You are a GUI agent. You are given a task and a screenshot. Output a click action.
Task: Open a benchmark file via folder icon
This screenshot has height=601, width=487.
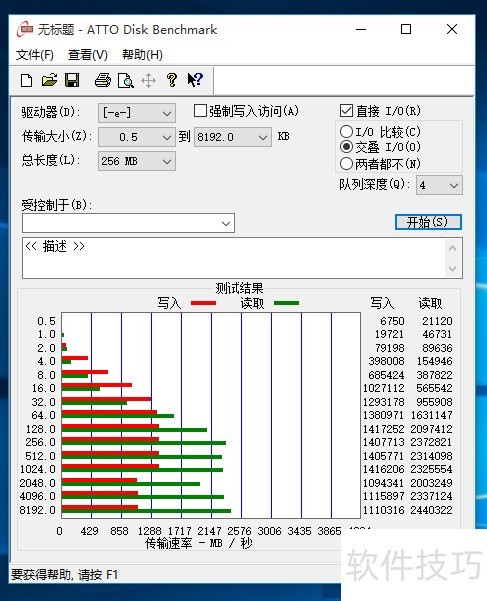[x=49, y=80]
